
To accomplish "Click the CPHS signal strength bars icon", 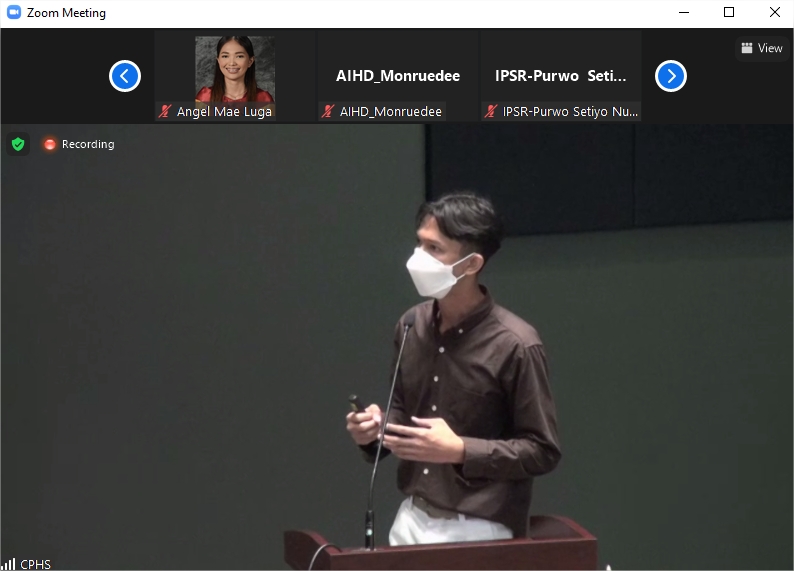I will coord(8,564).
